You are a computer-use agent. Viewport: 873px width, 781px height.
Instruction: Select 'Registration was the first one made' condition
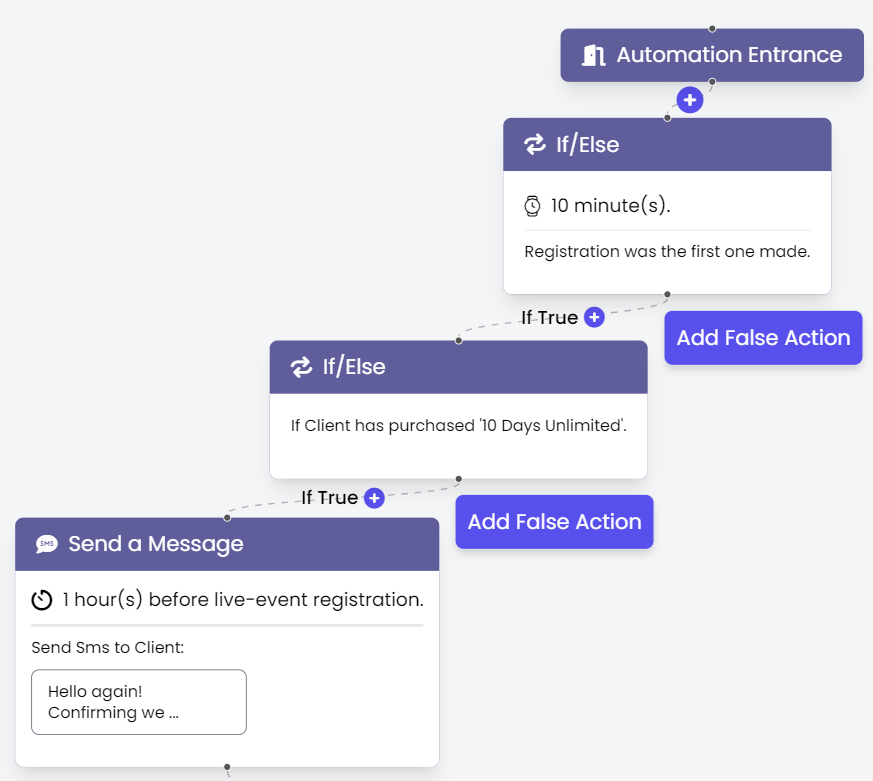pyautogui.click(x=667, y=252)
